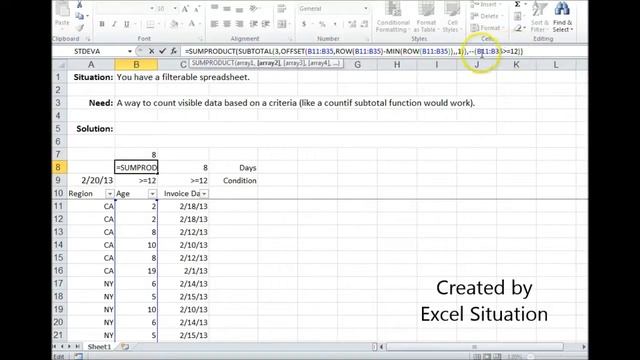Open the Name Box dropdown arrow

pos(129,51)
